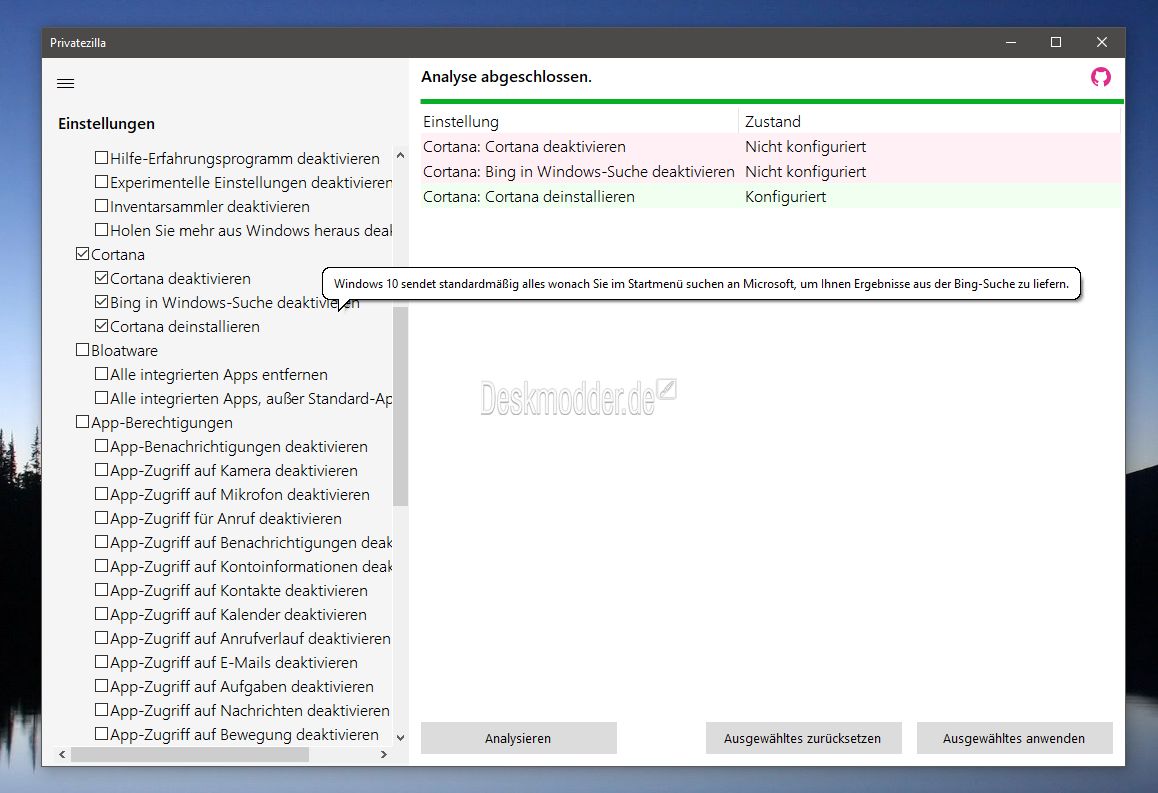The height and width of the screenshot is (793, 1158).
Task: Click the horizontal scrollbar left arrow
Action: [62, 754]
